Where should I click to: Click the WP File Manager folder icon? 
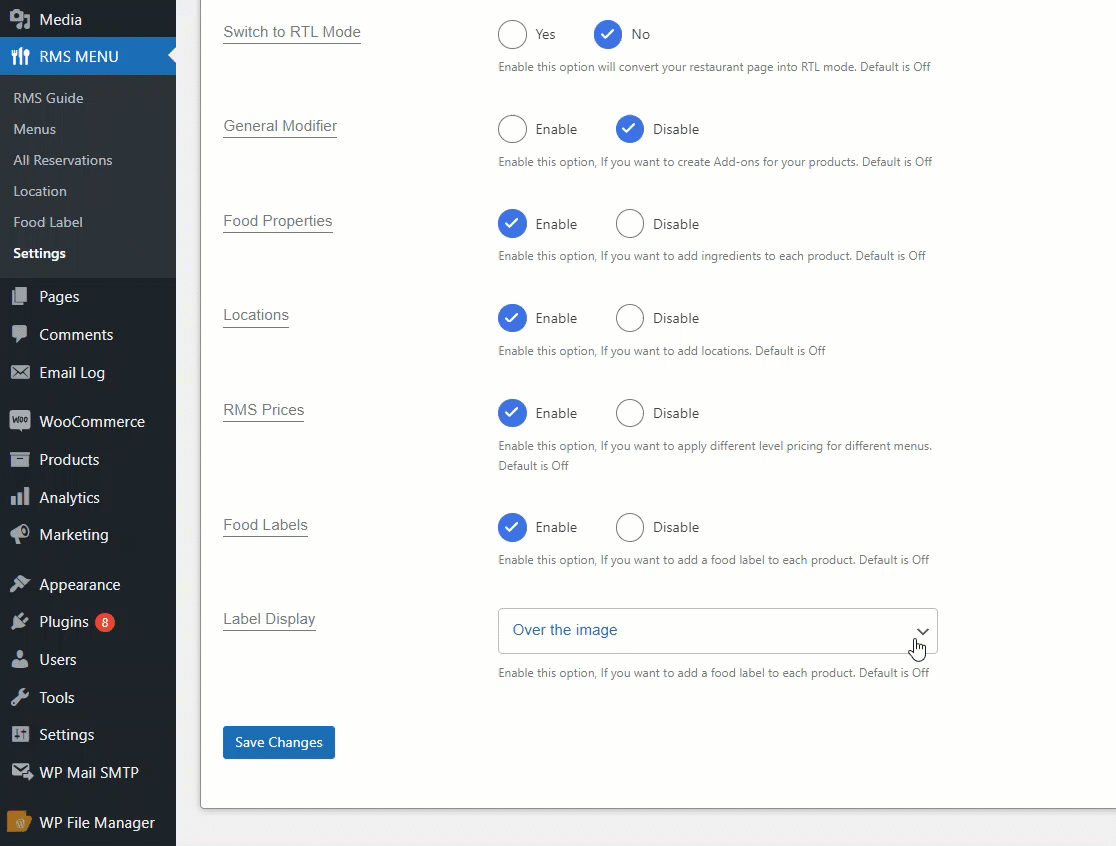click(x=20, y=822)
